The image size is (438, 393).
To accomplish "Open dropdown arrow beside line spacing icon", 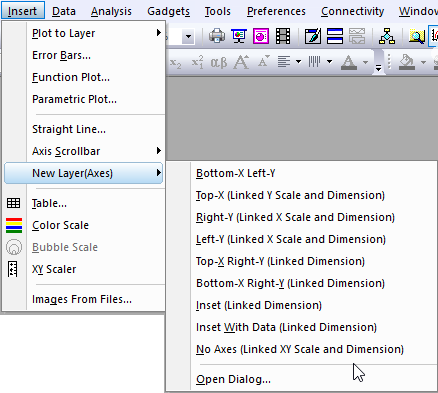I will point(329,62).
